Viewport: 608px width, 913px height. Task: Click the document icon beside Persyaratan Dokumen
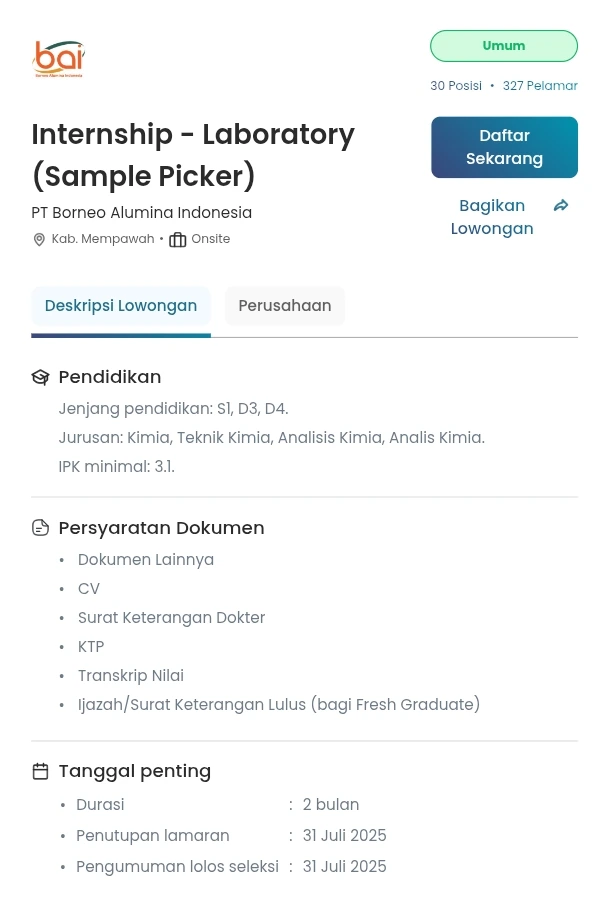[x=40, y=528]
